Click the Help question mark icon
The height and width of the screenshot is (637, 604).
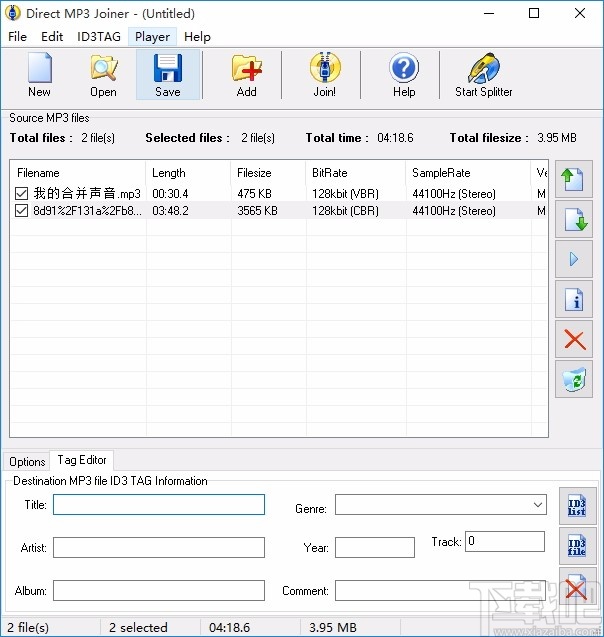[x=404, y=75]
